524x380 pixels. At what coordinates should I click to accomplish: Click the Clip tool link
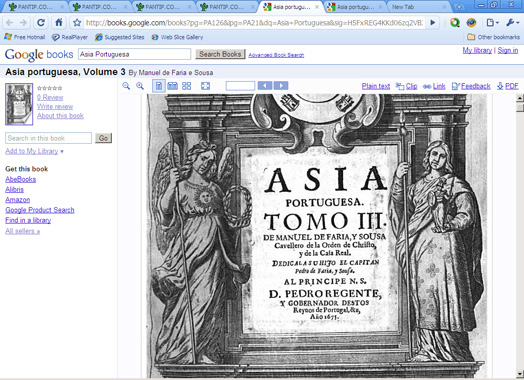[411, 86]
